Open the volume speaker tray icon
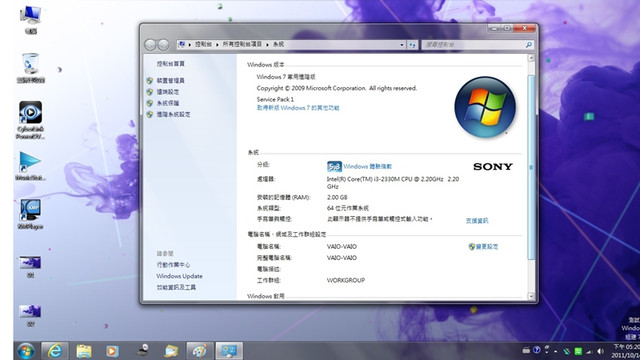The image size is (640, 360). [600, 351]
